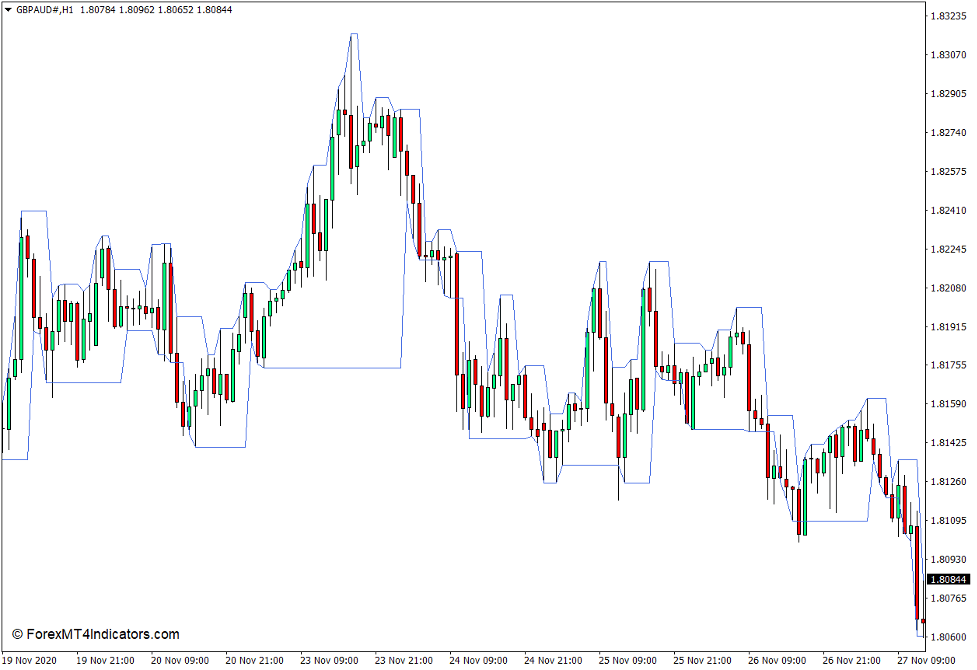Click the highest peak of the blue channel line
The image size is (977, 670).
pos(353,35)
